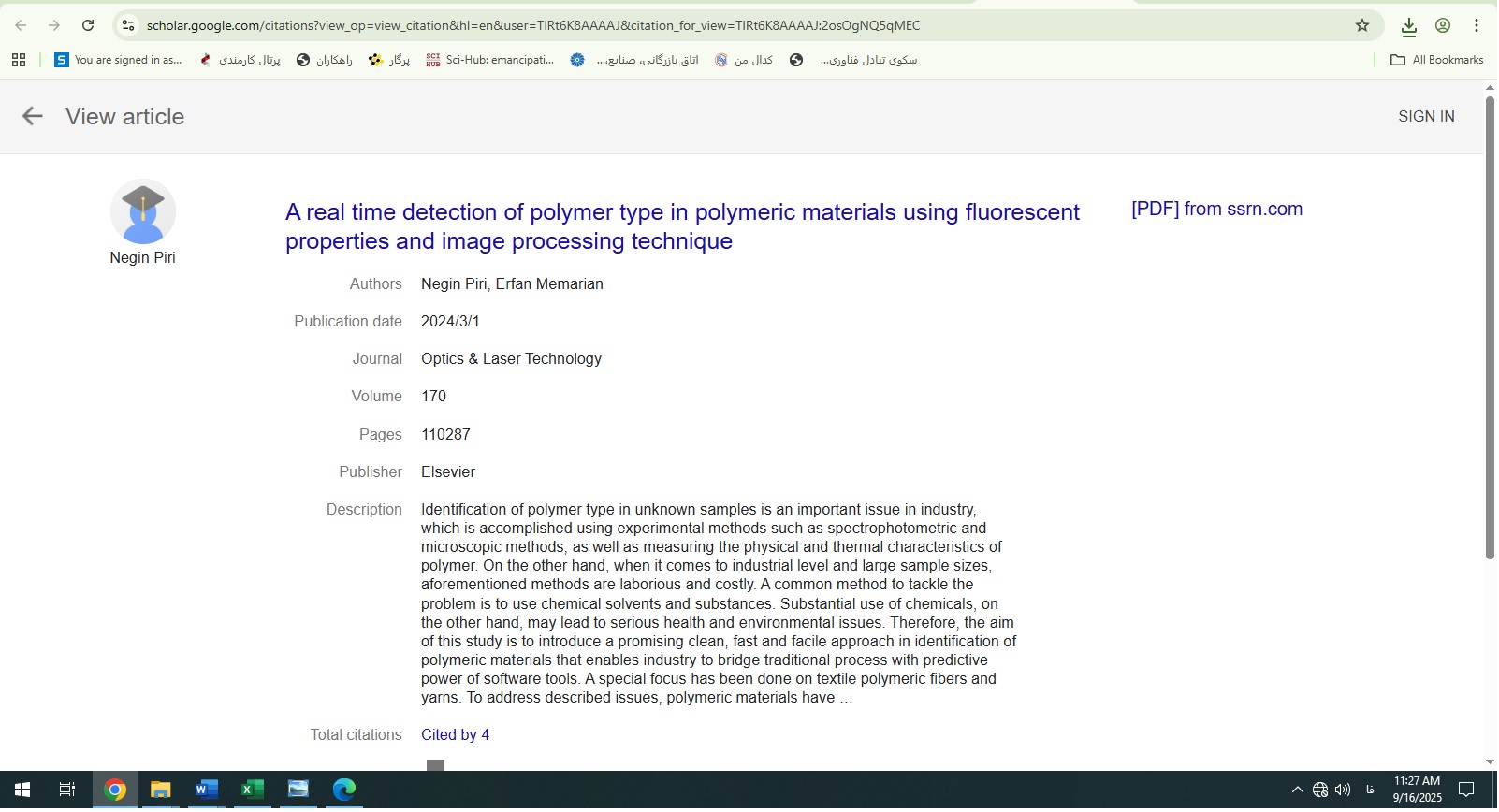Viewport: 1499px width, 812px height.
Task: Bookmark this page with the star icon
Action: click(x=1362, y=25)
